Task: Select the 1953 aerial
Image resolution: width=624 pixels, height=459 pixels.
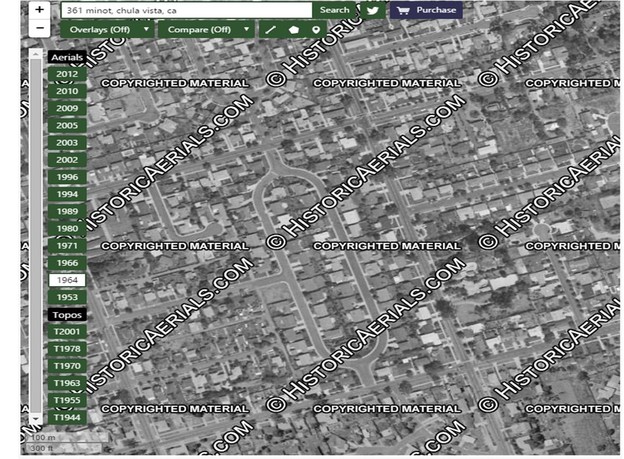Action: click(67, 297)
